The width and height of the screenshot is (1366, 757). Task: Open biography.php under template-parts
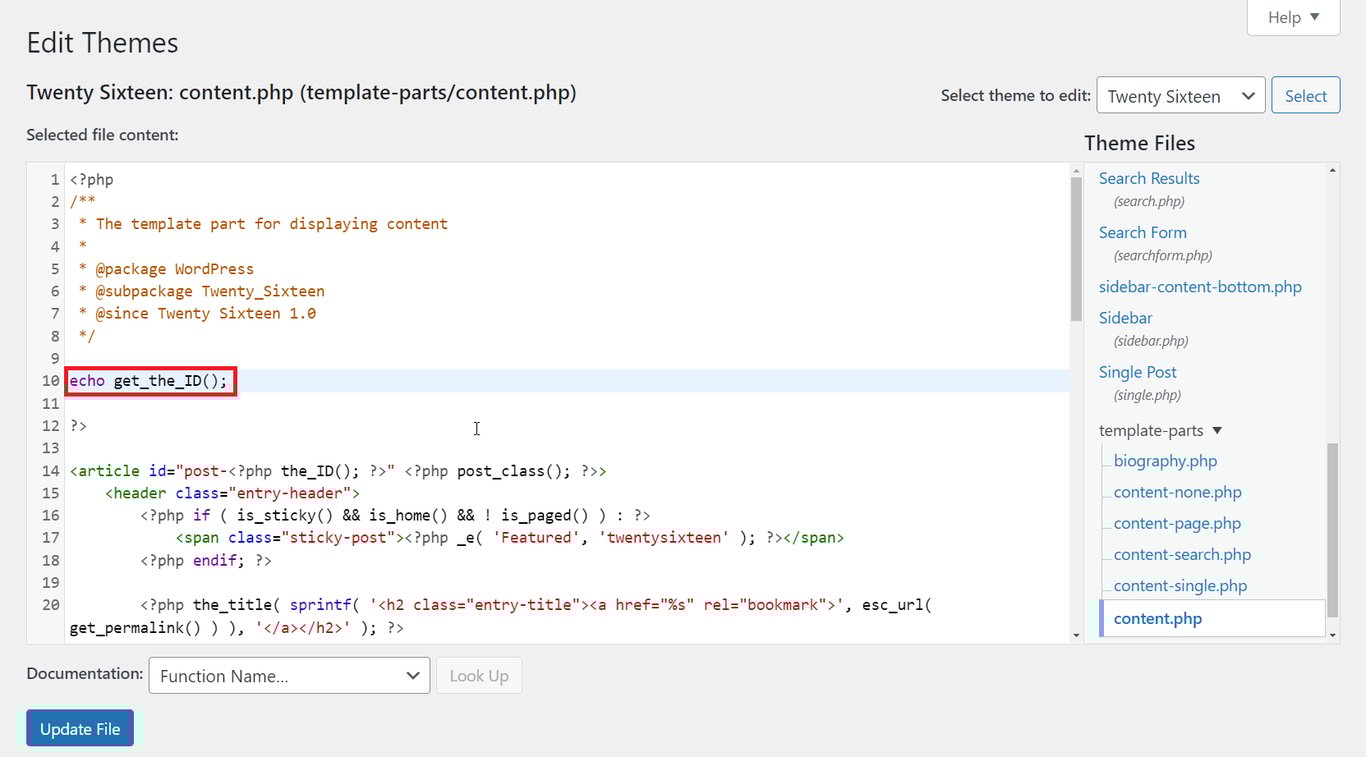(1165, 460)
